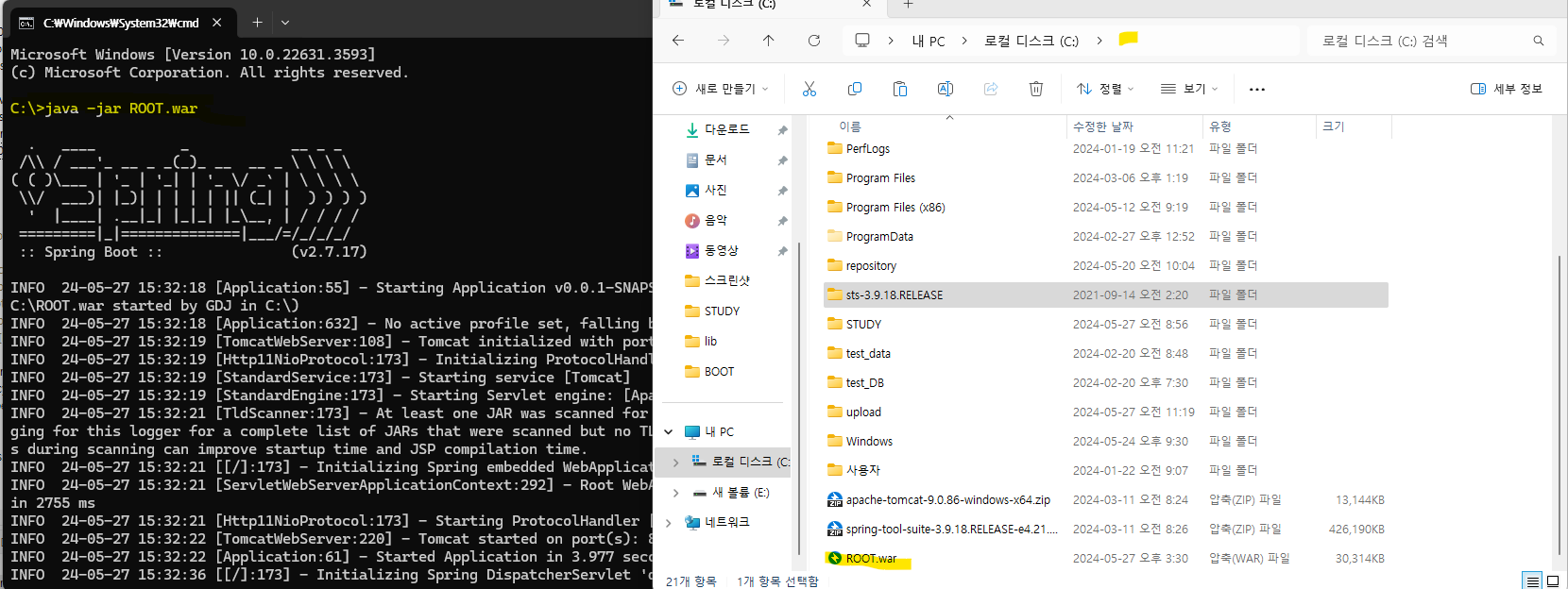Click the Share icon in the toolbar
This screenshot has width=1568, height=589.
[x=991, y=89]
